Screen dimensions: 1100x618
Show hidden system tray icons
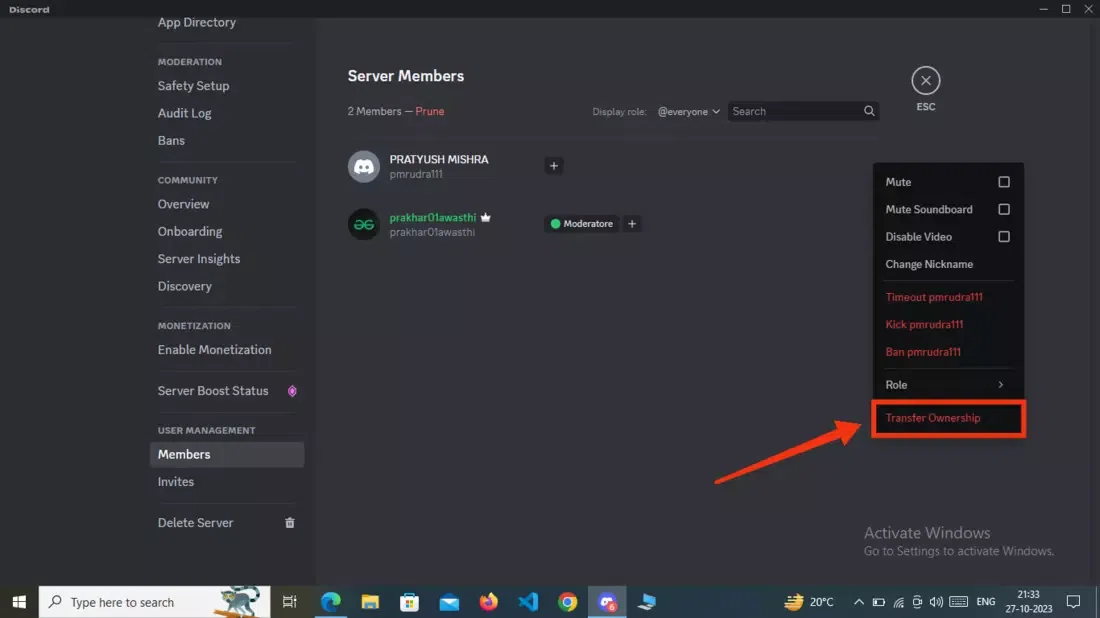859,602
